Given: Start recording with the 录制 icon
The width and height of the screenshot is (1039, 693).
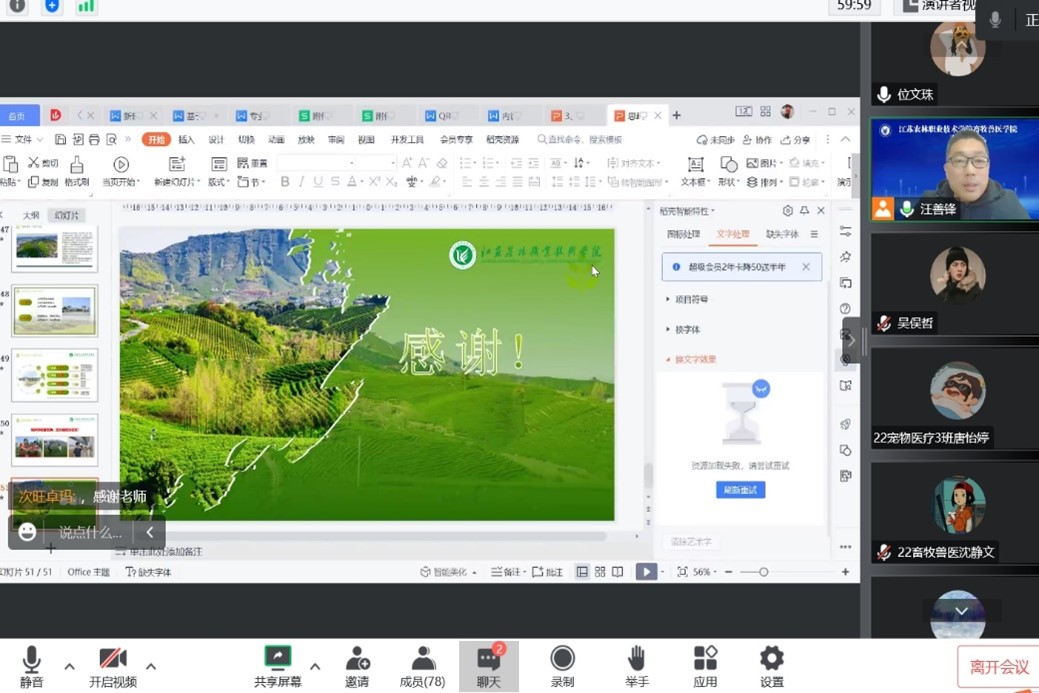Looking at the screenshot, I should (562, 658).
